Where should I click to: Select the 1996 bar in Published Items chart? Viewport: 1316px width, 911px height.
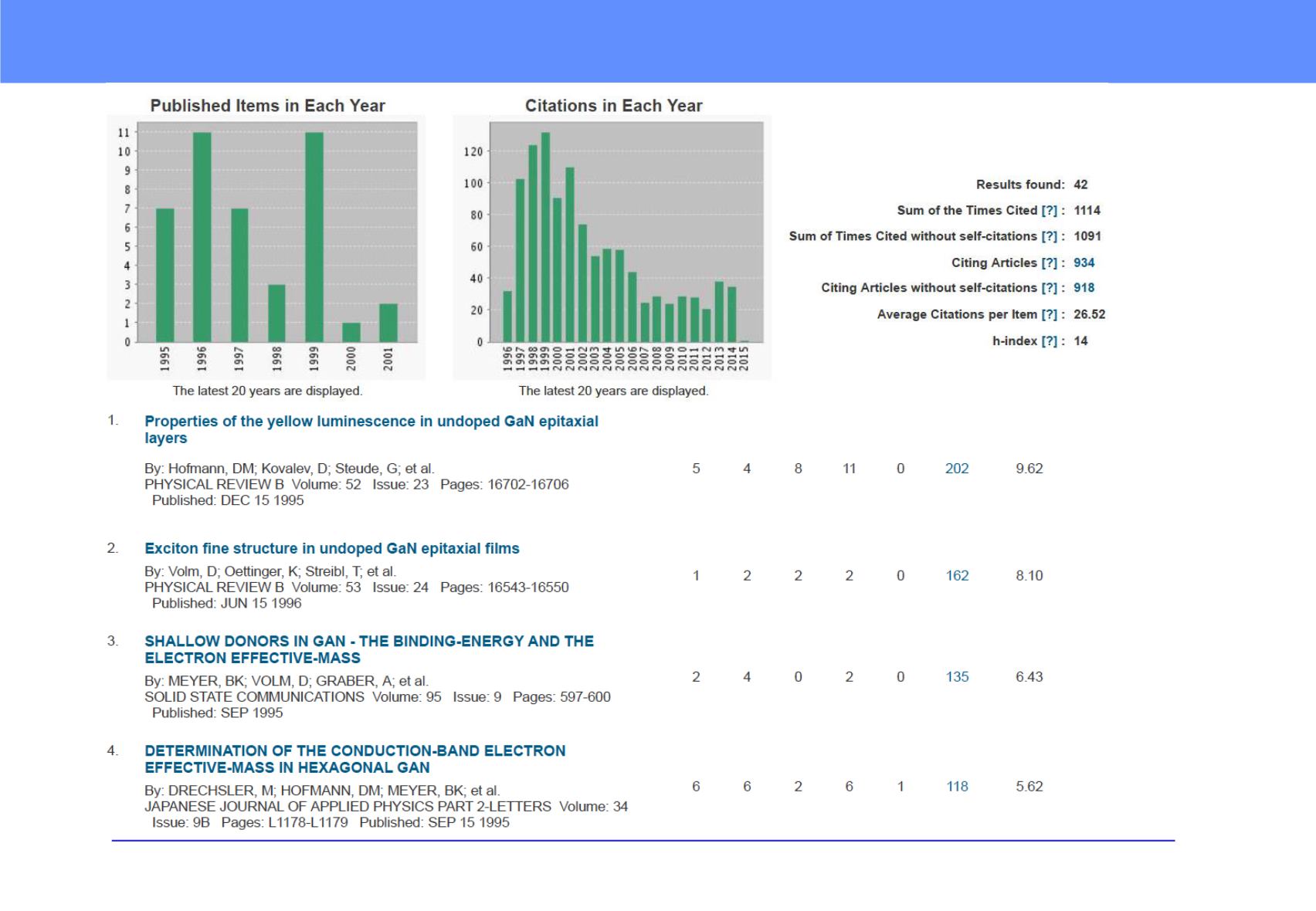click(x=202, y=237)
